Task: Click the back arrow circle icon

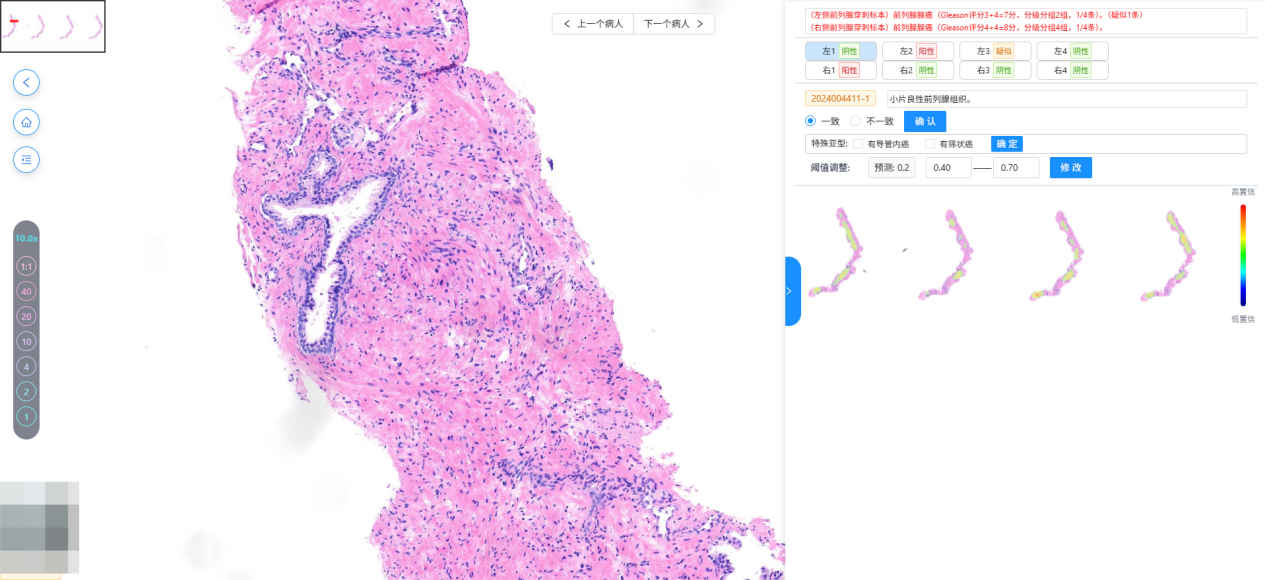Action: [26, 83]
